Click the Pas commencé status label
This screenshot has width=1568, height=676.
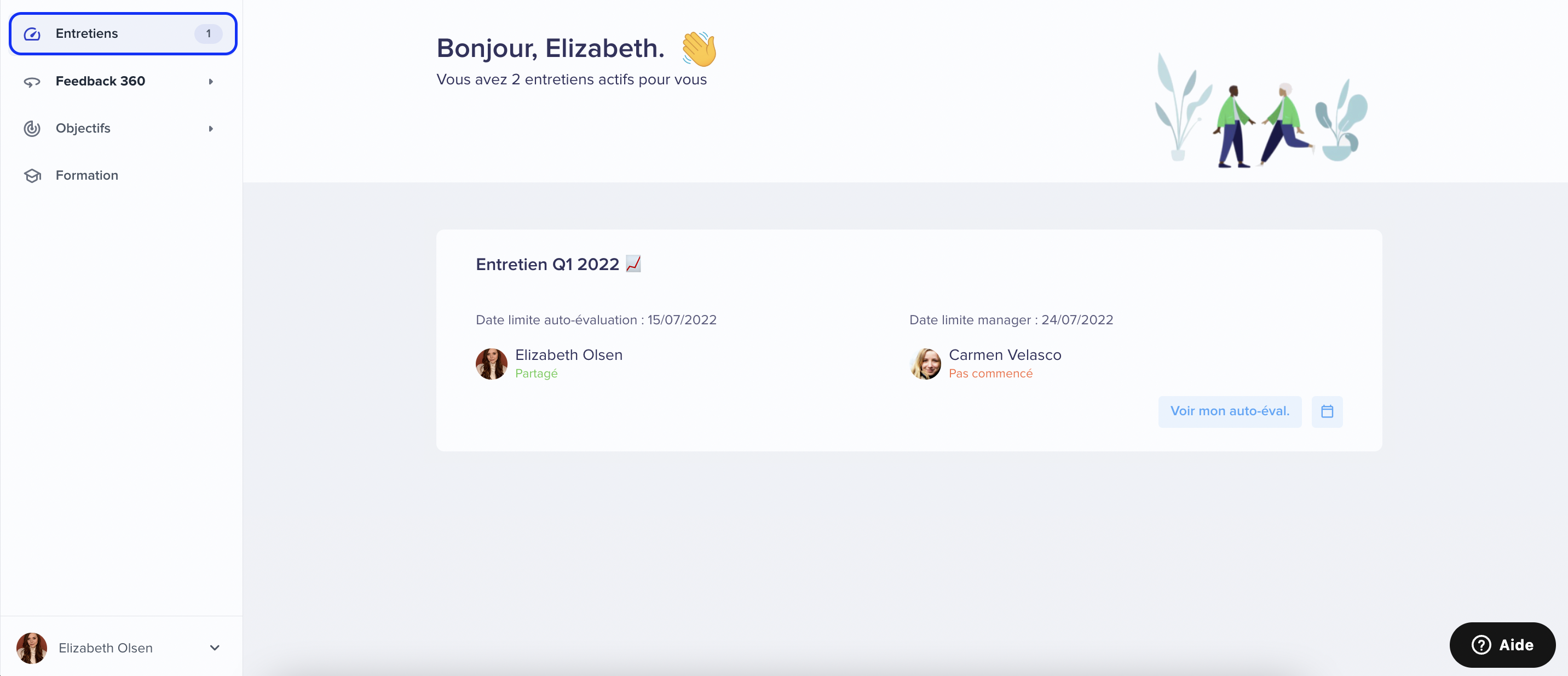(990, 373)
